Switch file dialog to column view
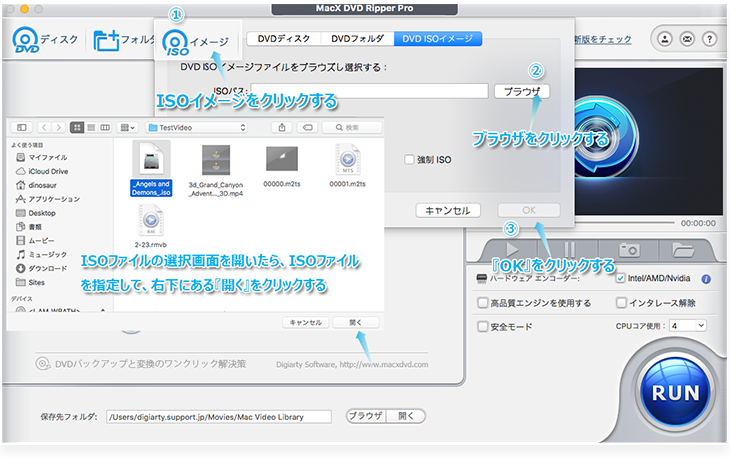Screen dimensions: 730x460 point(105,127)
